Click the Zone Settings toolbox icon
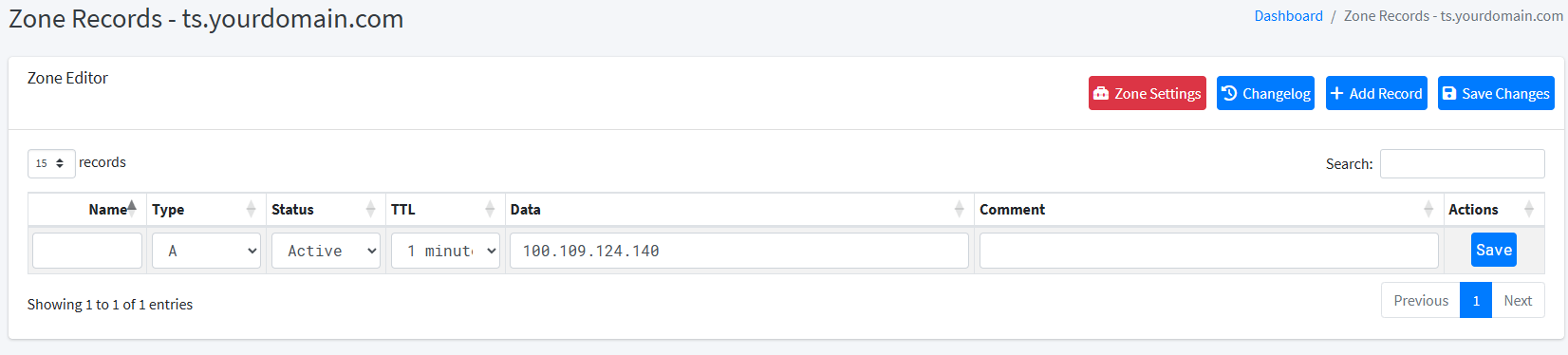 [1101, 93]
